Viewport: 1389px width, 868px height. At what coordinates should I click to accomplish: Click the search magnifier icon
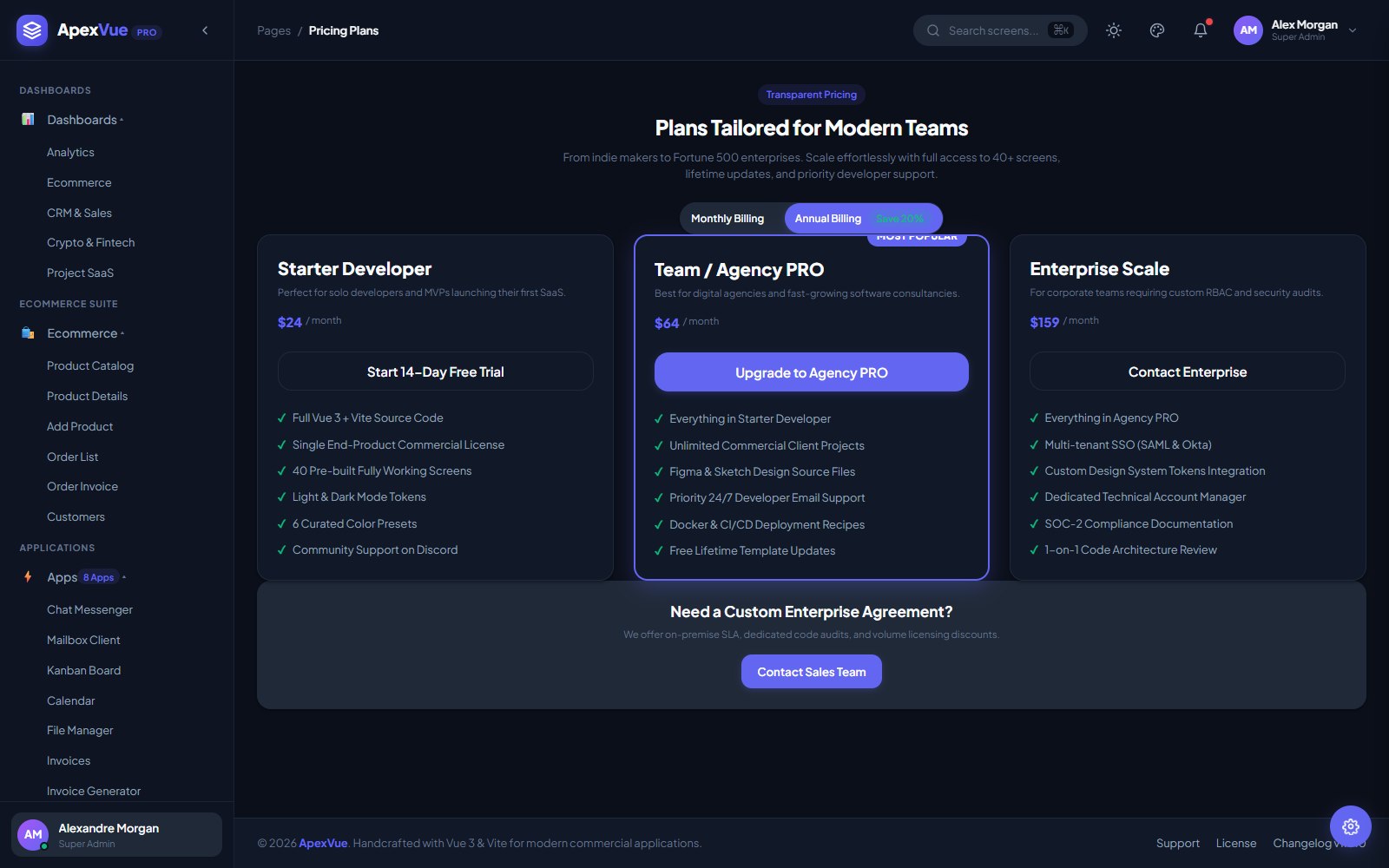(933, 30)
